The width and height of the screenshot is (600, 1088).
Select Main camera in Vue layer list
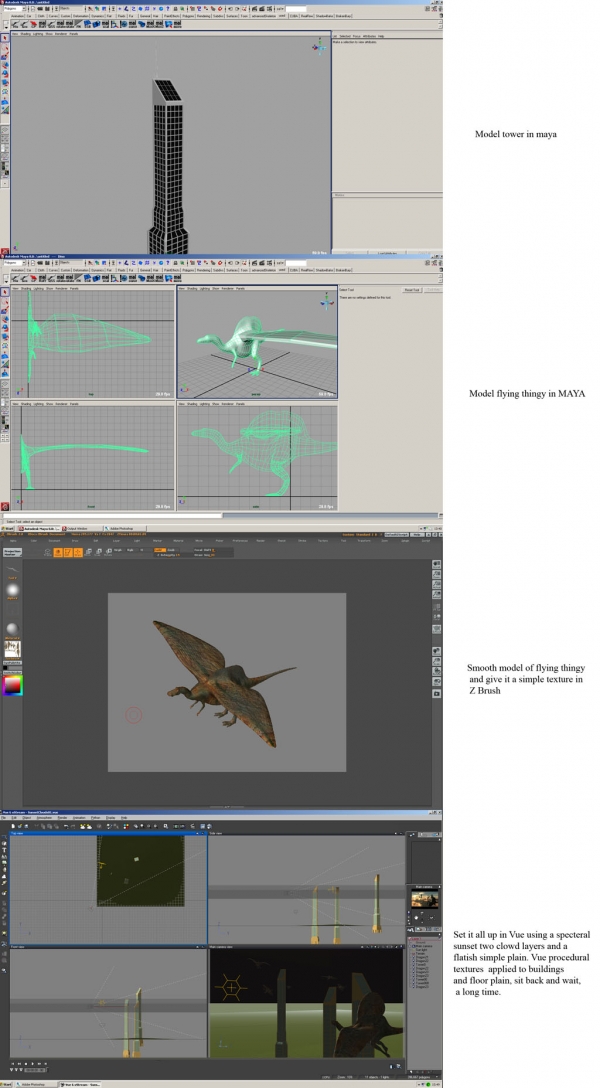tap(422, 946)
